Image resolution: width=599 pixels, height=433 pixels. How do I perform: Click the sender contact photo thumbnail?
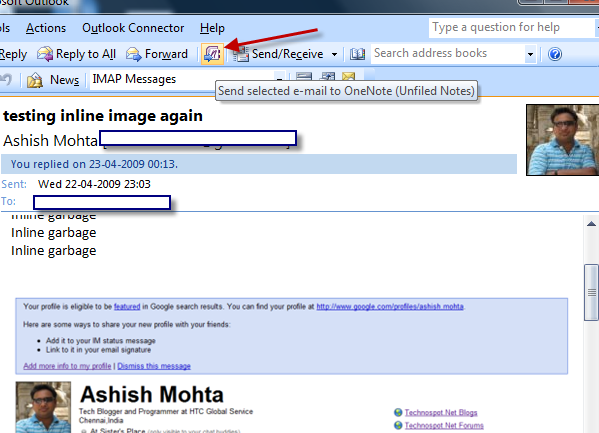pos(562,140)
